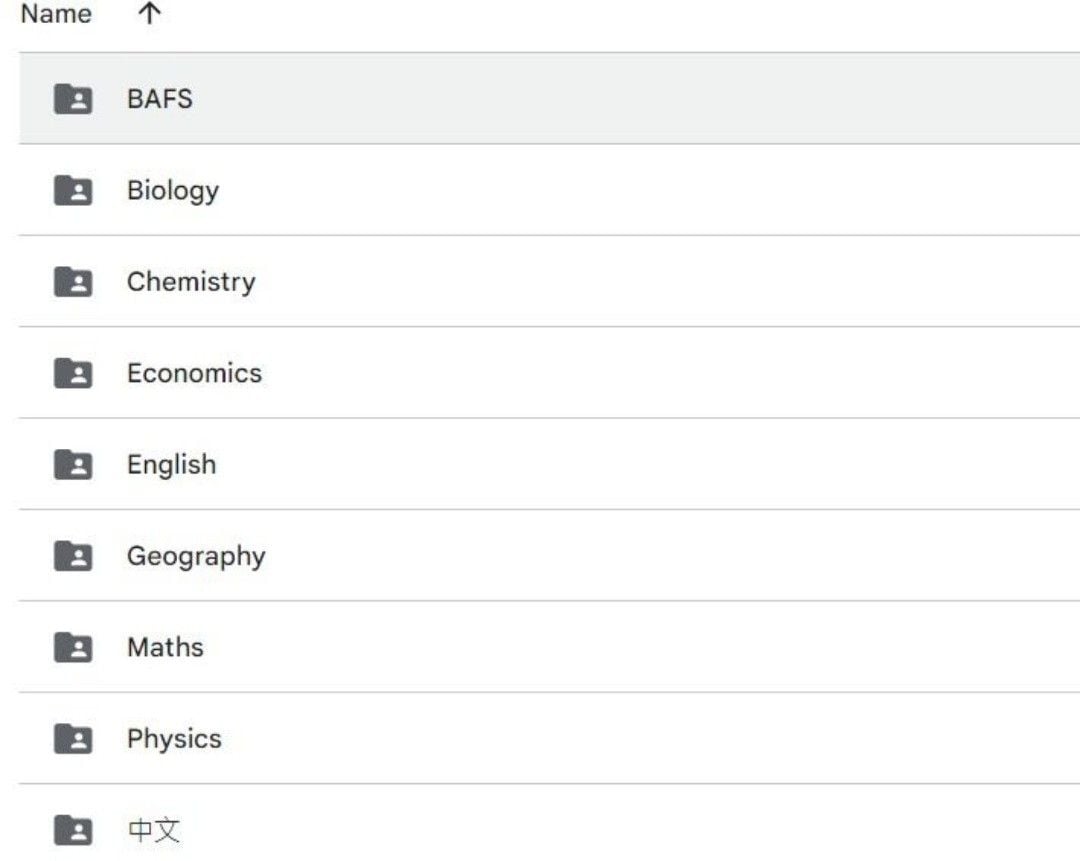
Task: Click the shared folder icon beside Chemistry
Action: 73,282
